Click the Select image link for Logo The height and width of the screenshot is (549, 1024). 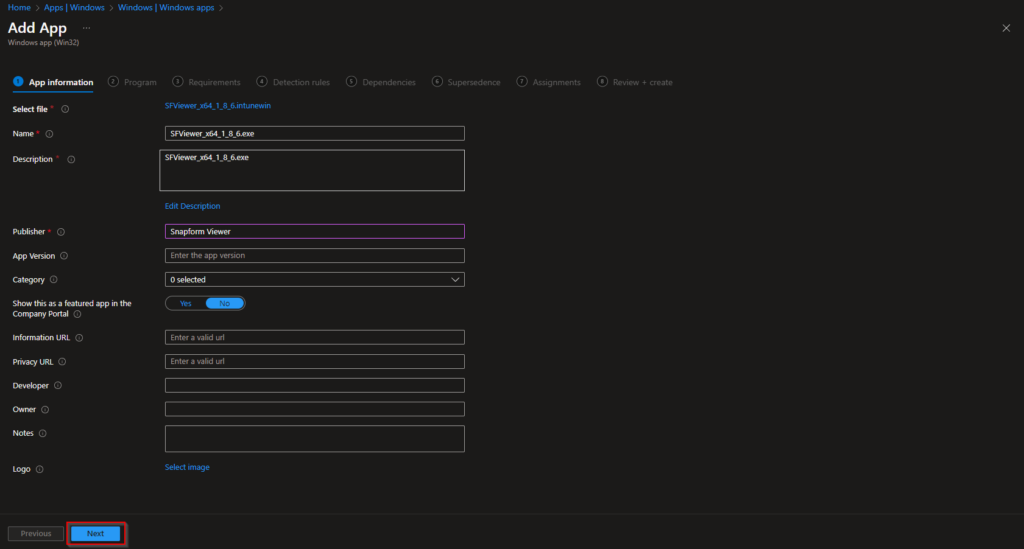pos(187,467)
